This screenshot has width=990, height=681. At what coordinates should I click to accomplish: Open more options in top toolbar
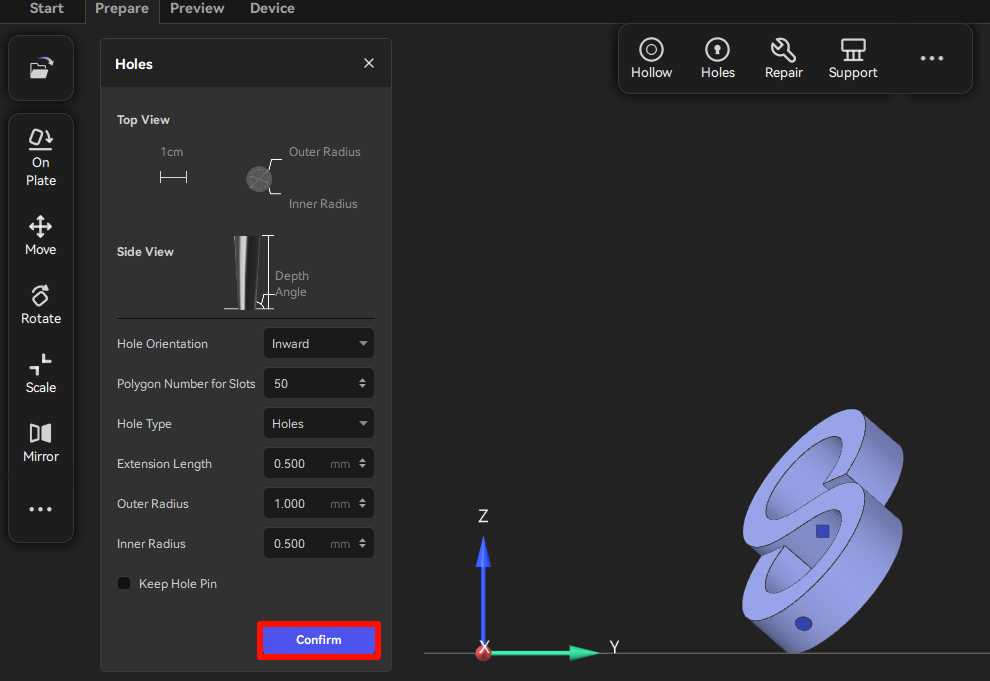(x=932, y=58)
